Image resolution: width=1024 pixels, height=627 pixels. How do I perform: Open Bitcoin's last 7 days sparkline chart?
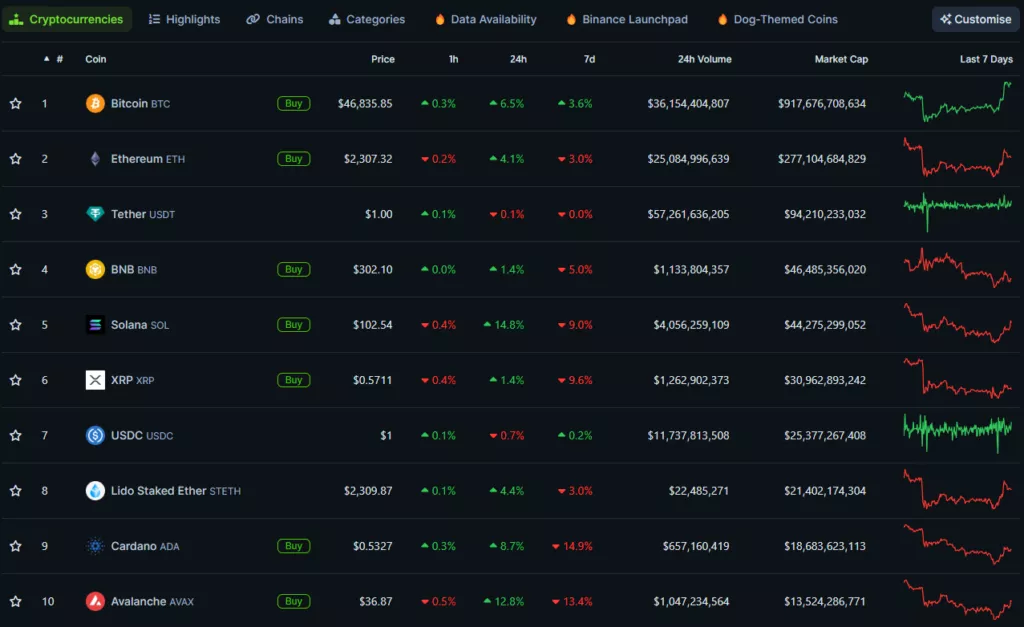click(957, 102)
